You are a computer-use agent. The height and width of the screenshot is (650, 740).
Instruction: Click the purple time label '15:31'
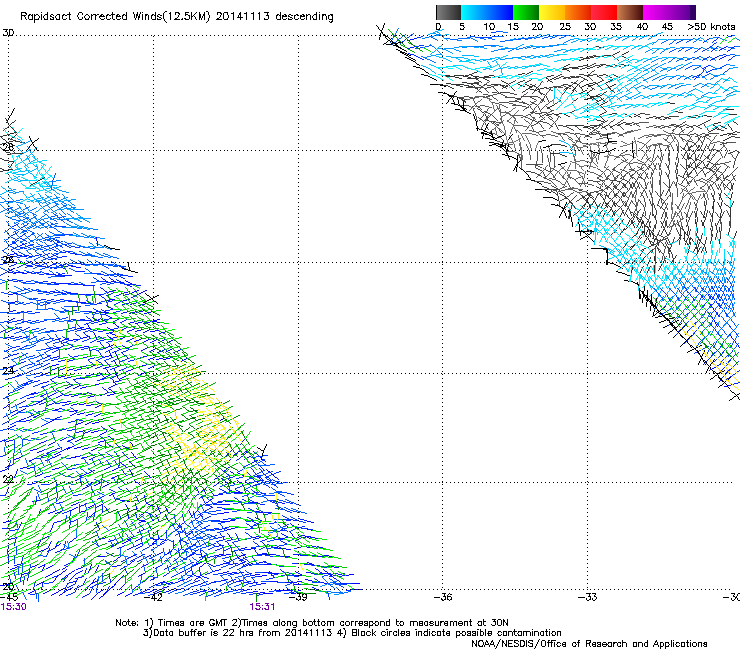pos(262,607)
